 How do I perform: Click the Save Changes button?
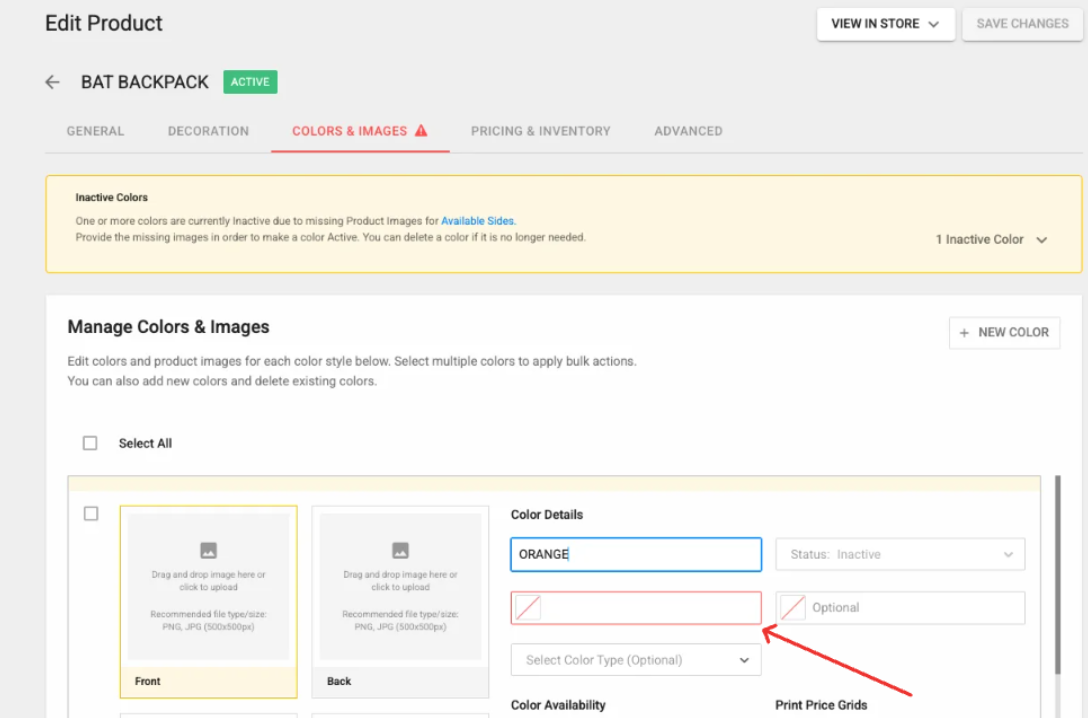(x=1022, y=24)
